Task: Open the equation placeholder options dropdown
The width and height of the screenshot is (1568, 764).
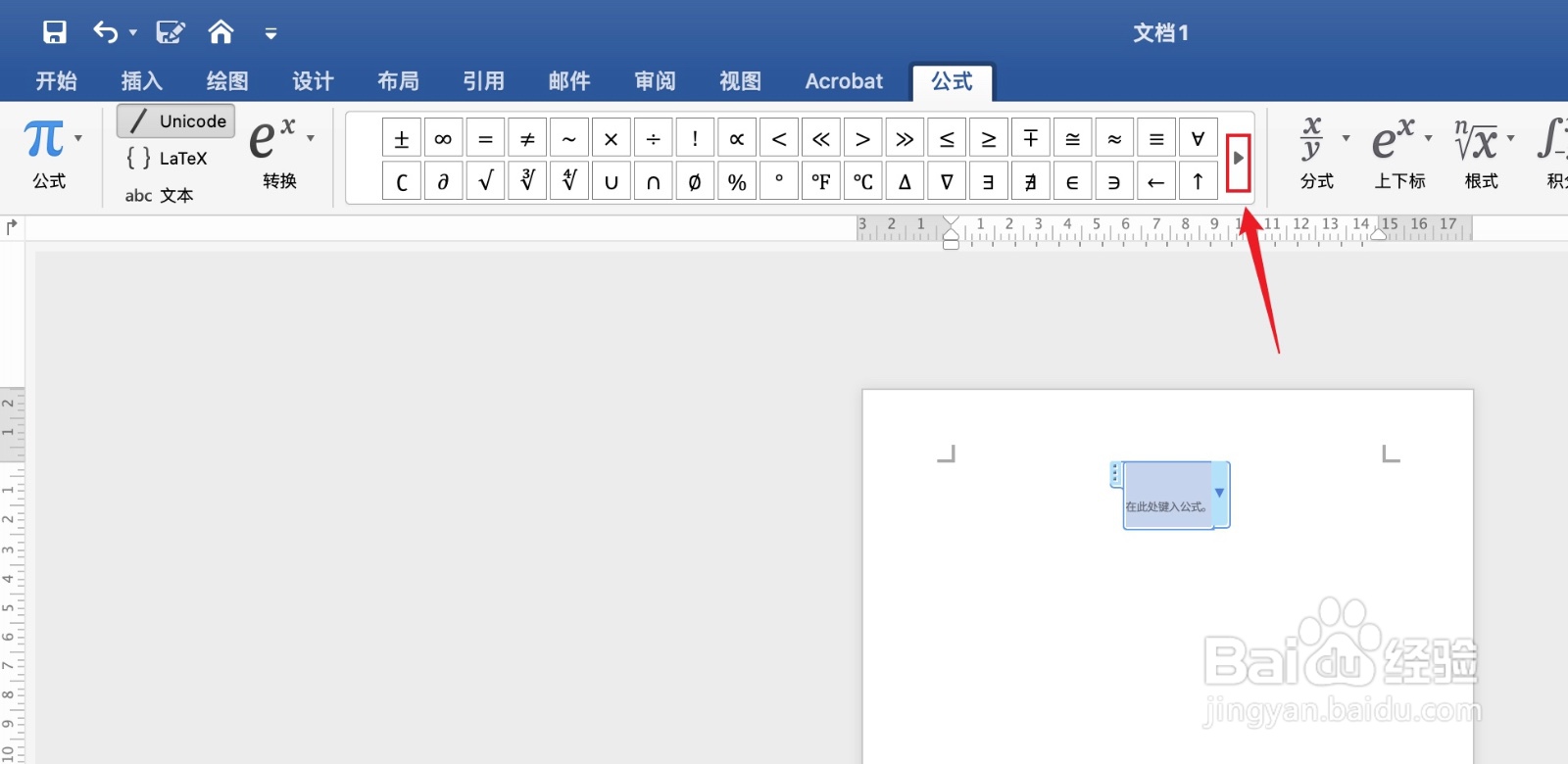Action: (x=1220, y=494)
